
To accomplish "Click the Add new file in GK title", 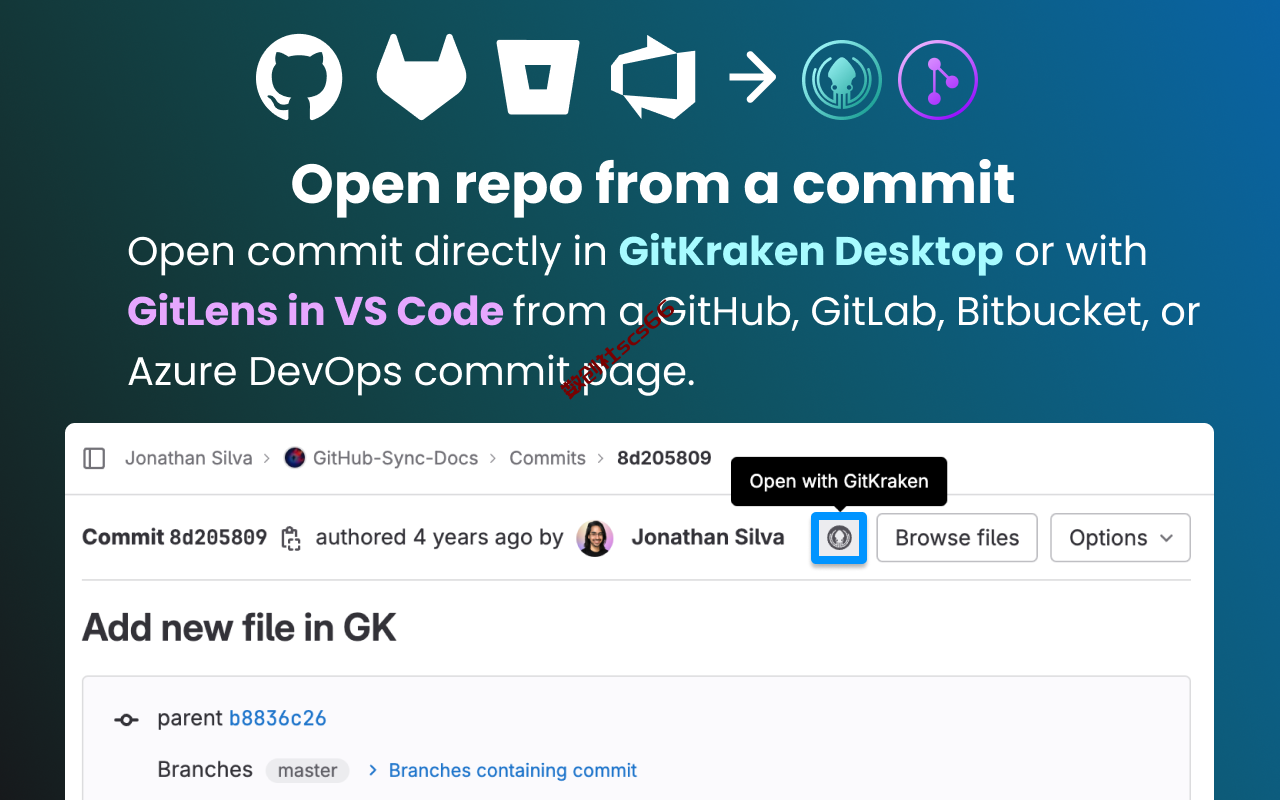I will point(239,628).
